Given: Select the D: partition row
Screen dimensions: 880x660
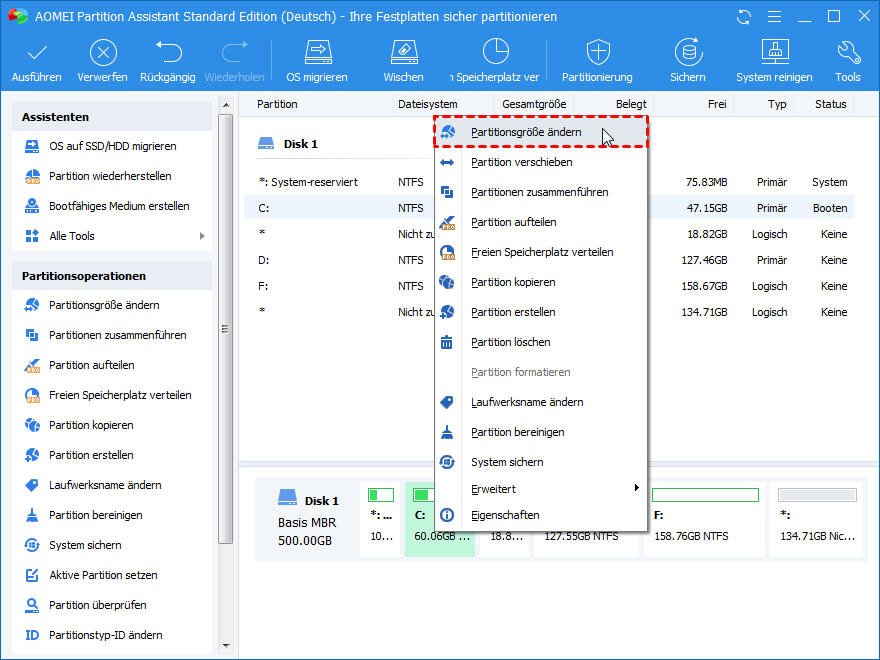Looking at the screenshot, I should point(549,260).
